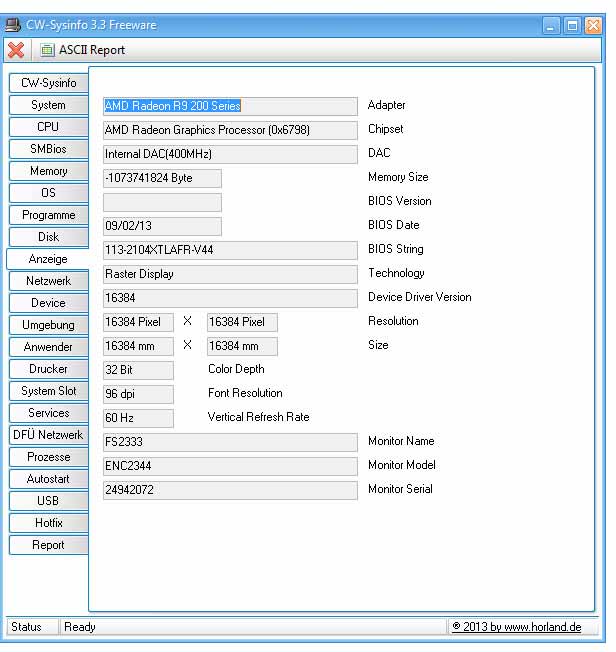Open the Services tab
Viewport: 616px width, 652px height.
[x=49, y=413]
